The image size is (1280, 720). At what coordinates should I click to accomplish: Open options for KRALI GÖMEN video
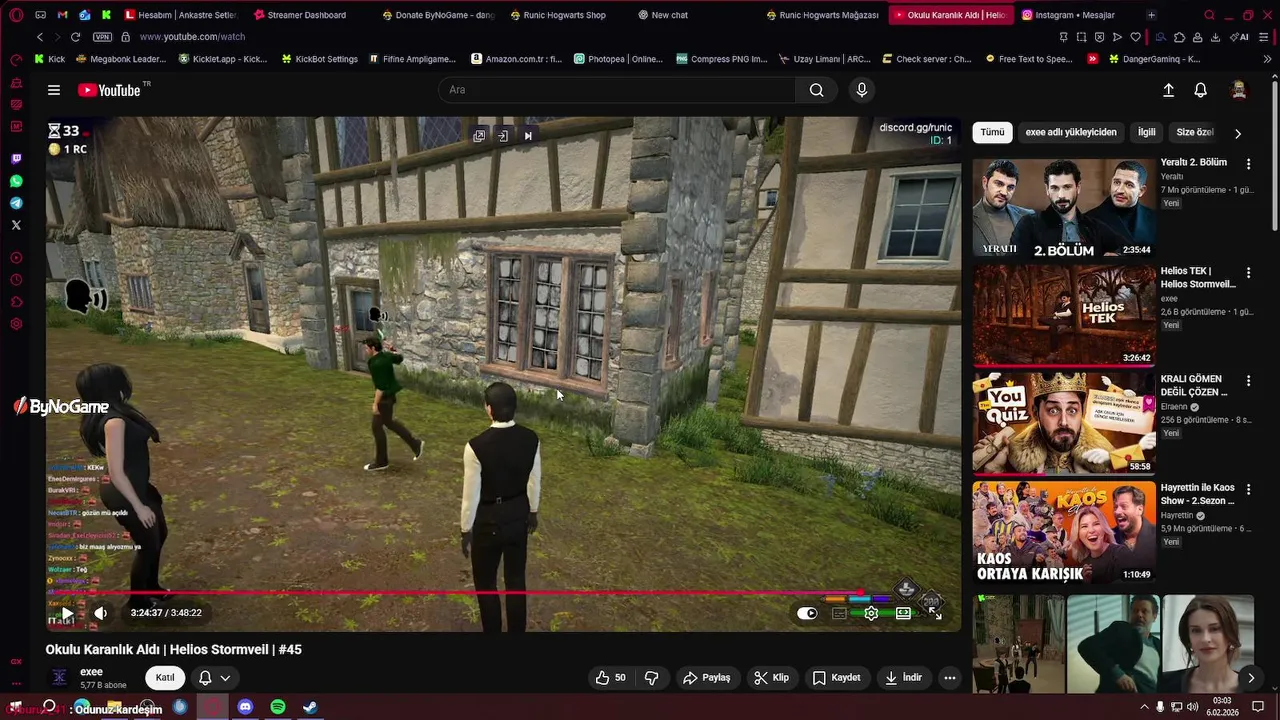point(1248,380)
